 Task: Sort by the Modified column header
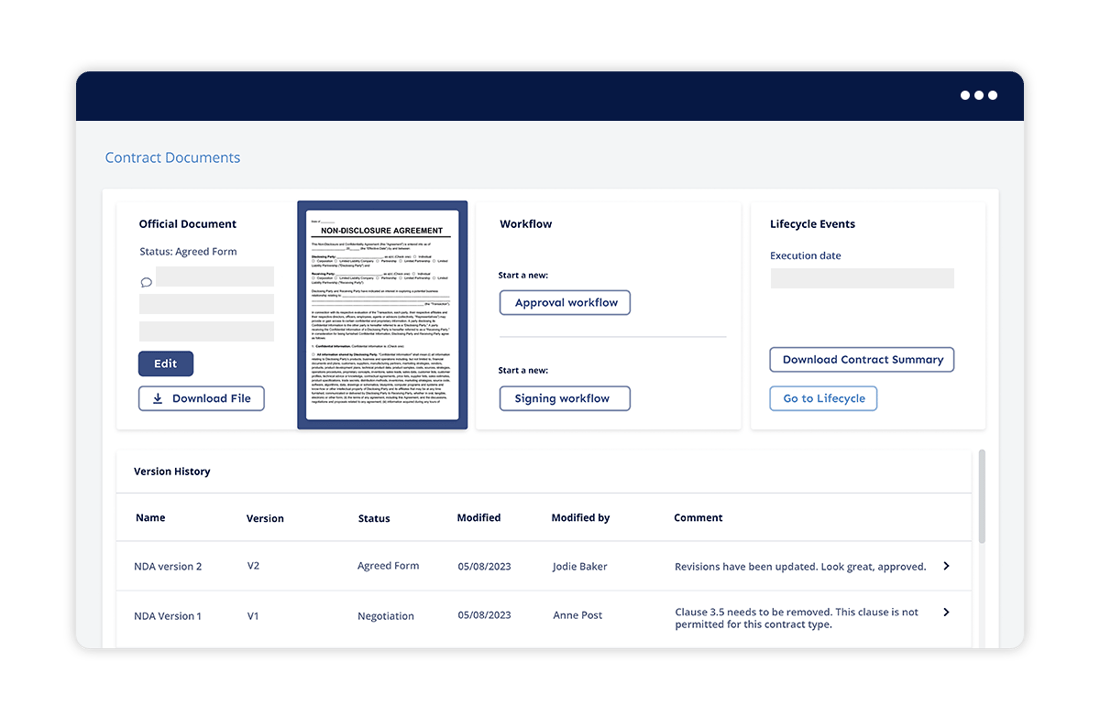478,518
